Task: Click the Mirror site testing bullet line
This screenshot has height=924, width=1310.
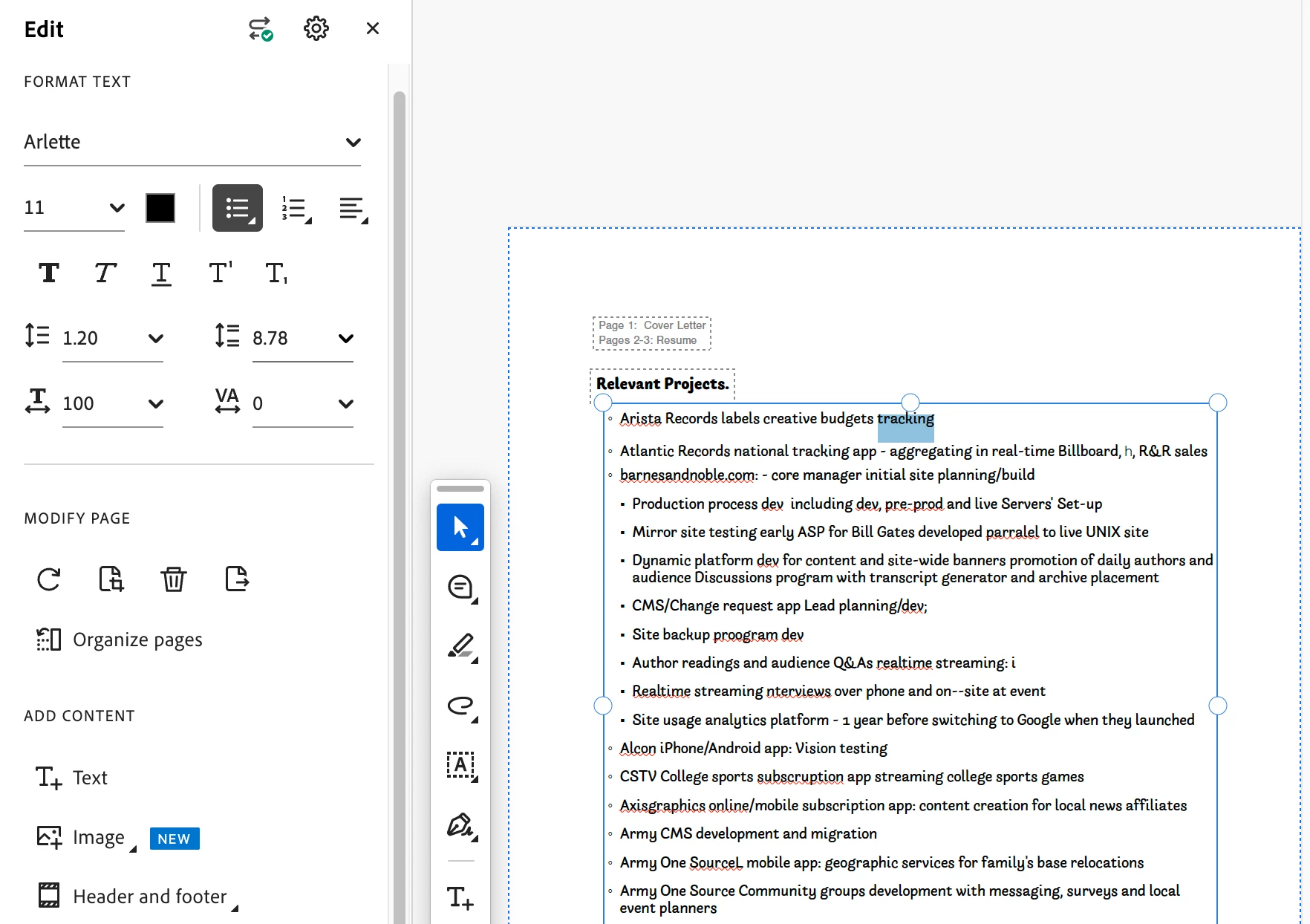Action: (890, 533)
